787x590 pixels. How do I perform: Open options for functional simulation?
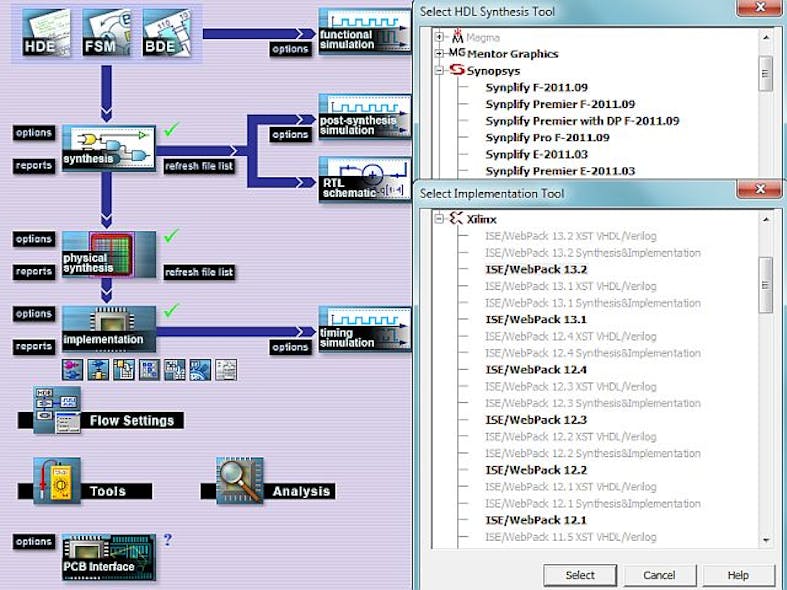(x=290, y=49)
